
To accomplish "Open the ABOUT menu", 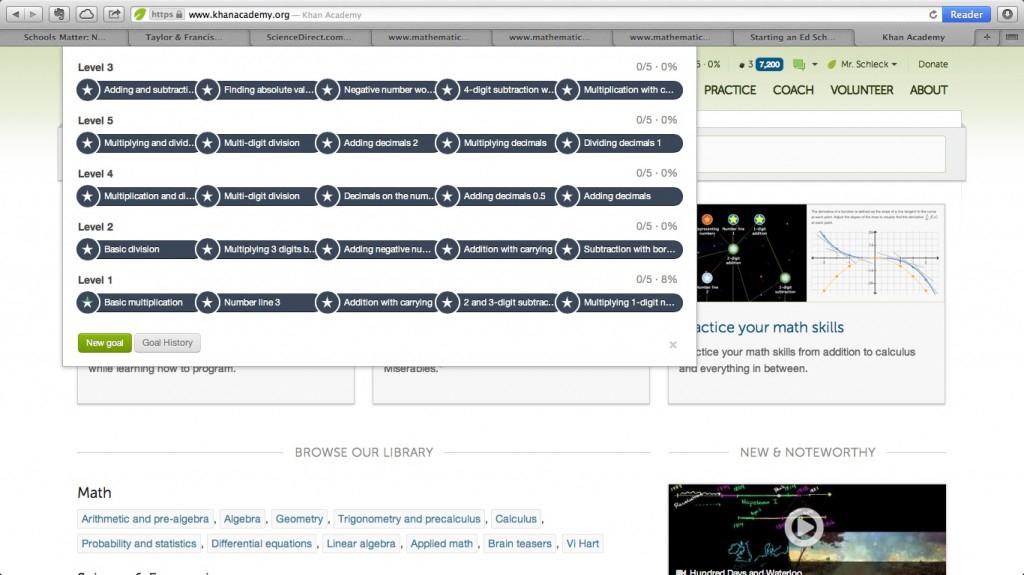I will [x=928, y=90].
